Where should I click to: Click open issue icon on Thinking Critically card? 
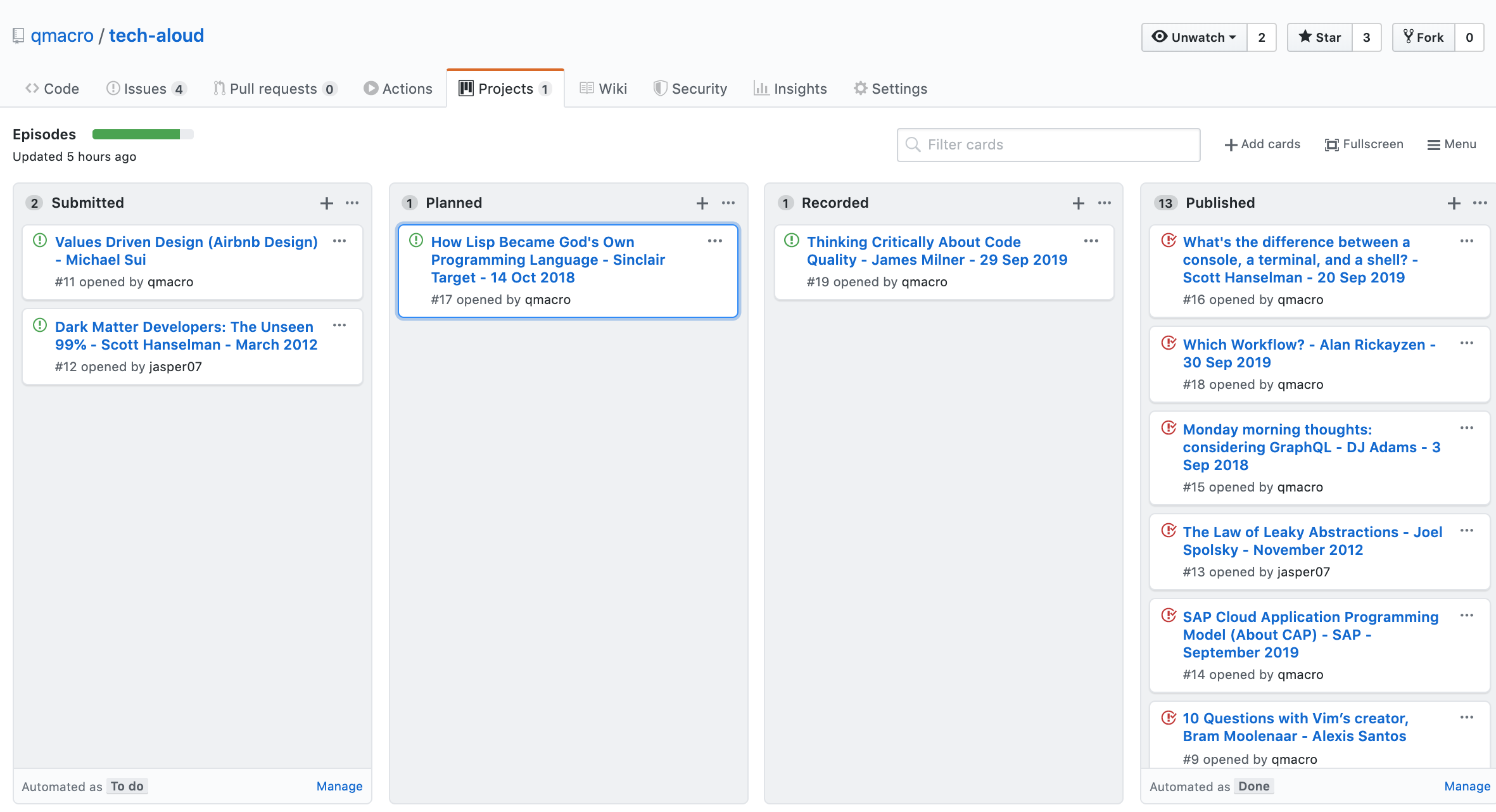click(x=792, y=241)
